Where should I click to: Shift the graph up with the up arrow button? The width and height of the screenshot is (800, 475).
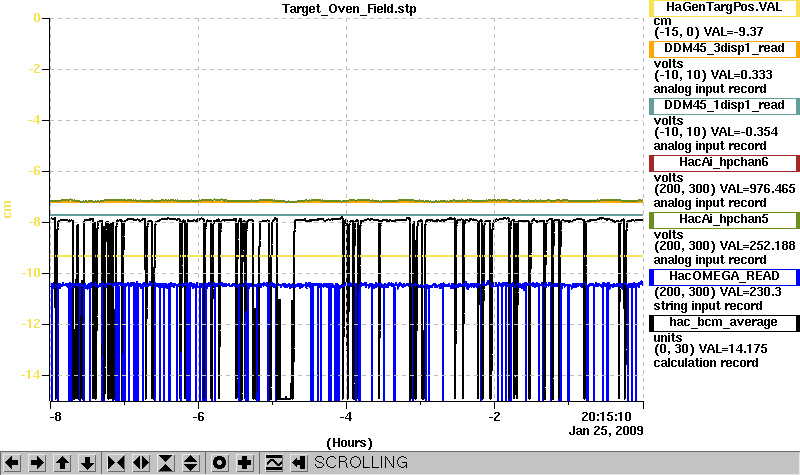coord(62,463)
